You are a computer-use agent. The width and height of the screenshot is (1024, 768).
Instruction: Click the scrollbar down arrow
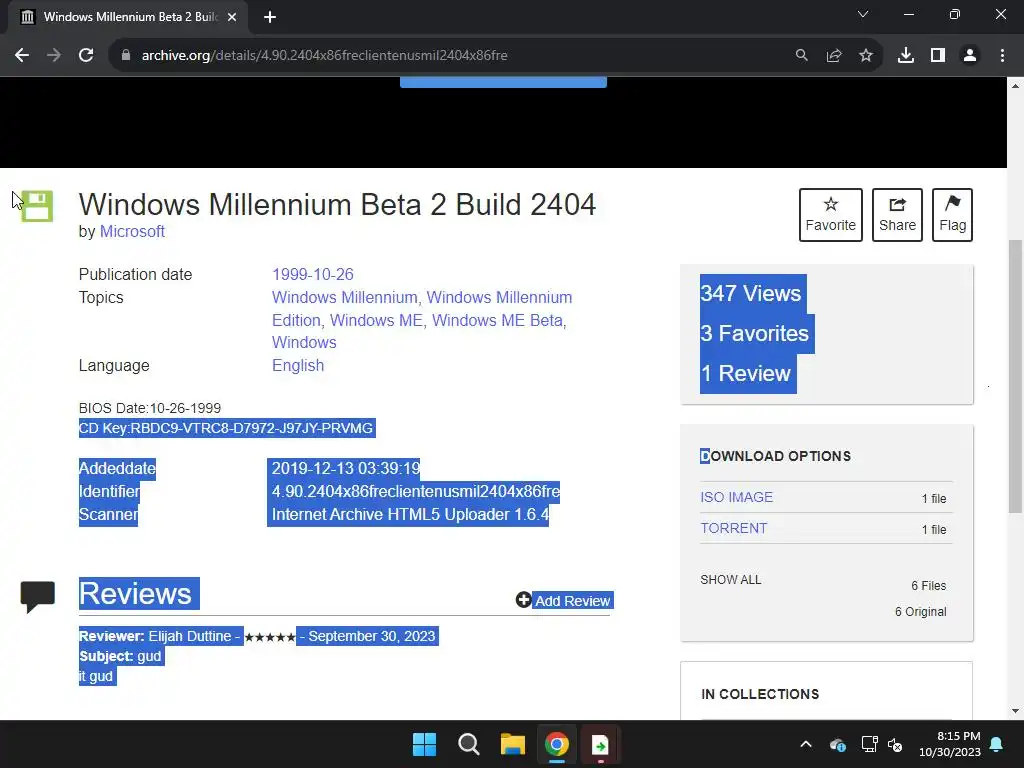[1015, 711]
